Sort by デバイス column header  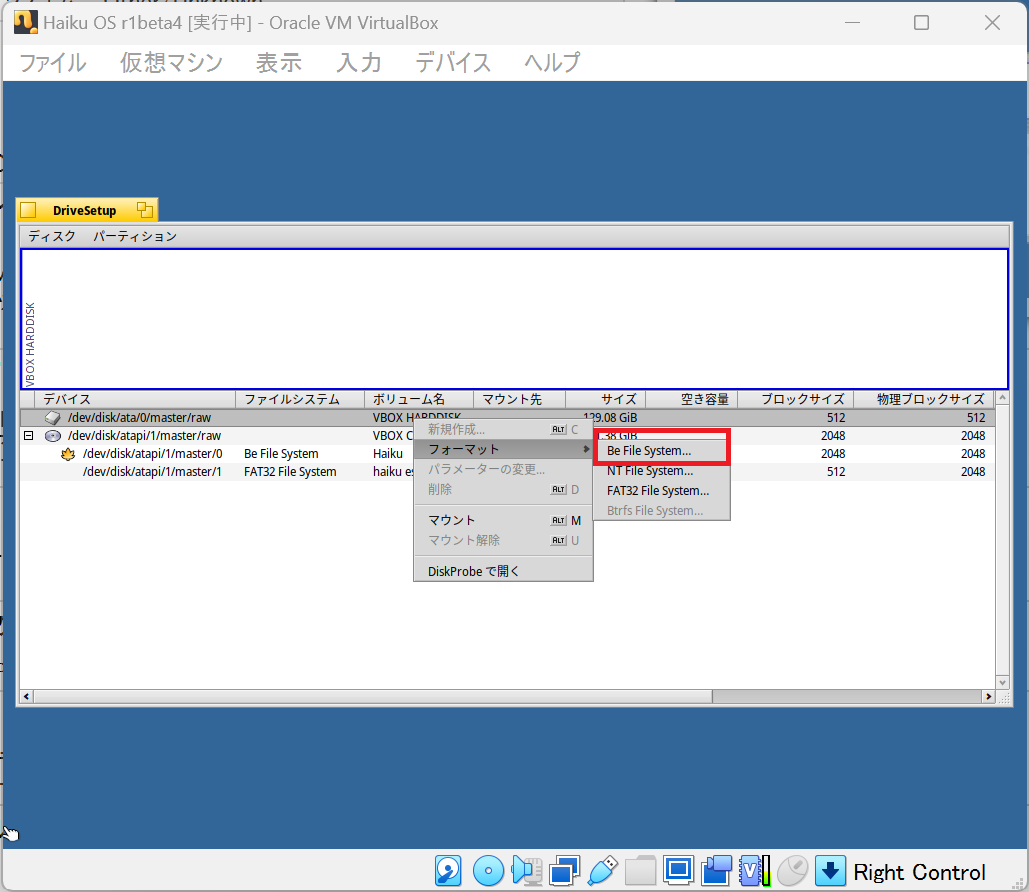(x=135, y=399)
